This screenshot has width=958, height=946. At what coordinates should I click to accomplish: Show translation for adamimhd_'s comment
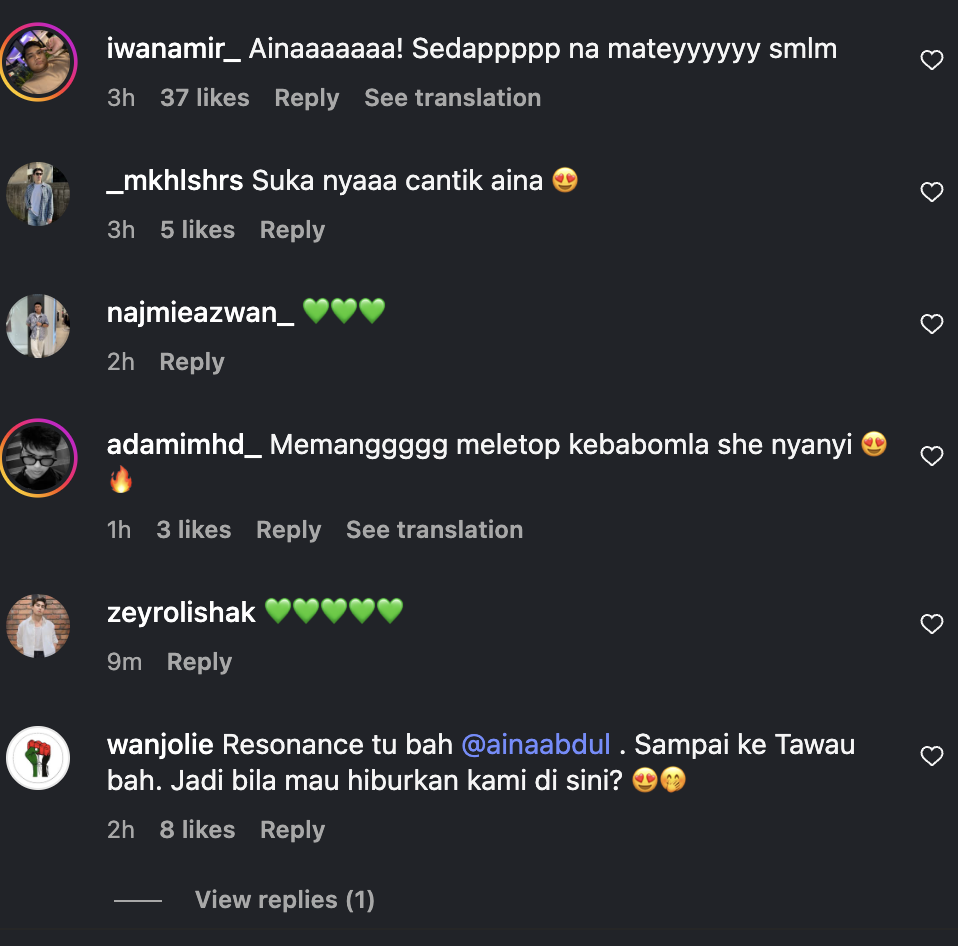[434, 530]
